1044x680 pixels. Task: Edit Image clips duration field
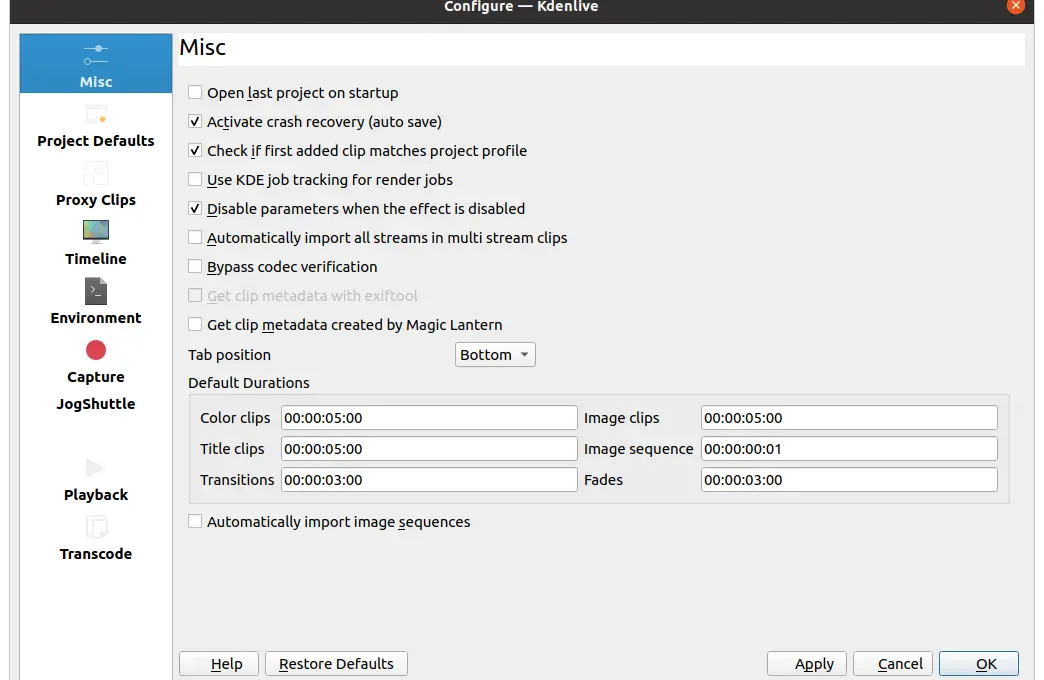pyautogui.click(x=849, y=418)
